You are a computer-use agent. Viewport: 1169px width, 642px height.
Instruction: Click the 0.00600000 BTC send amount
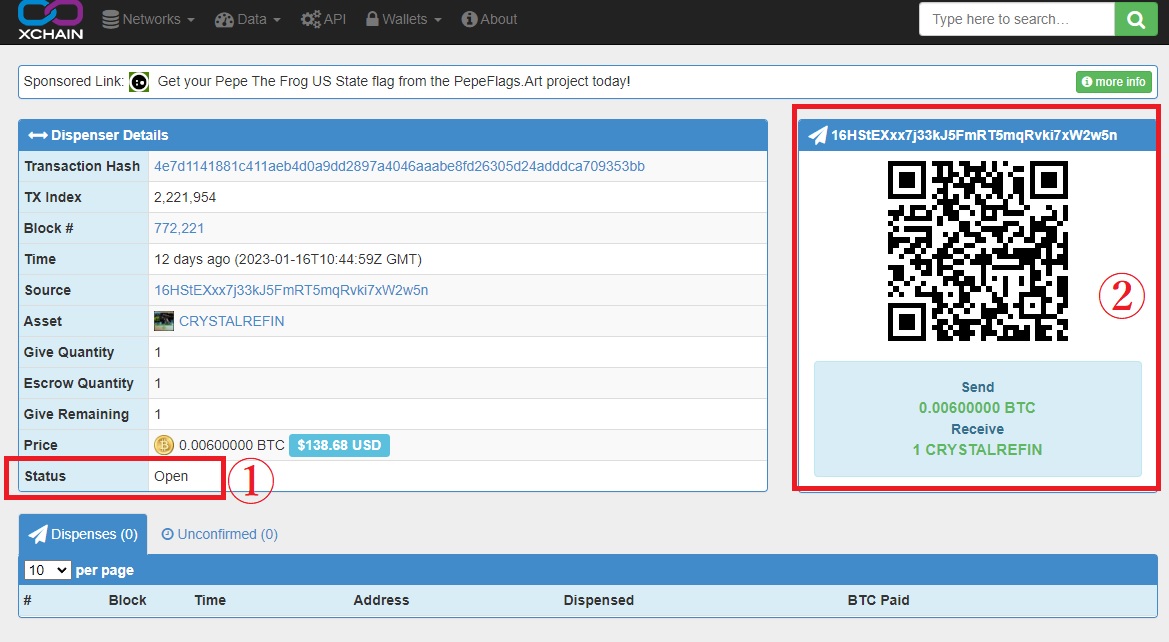tap(977, 408)
